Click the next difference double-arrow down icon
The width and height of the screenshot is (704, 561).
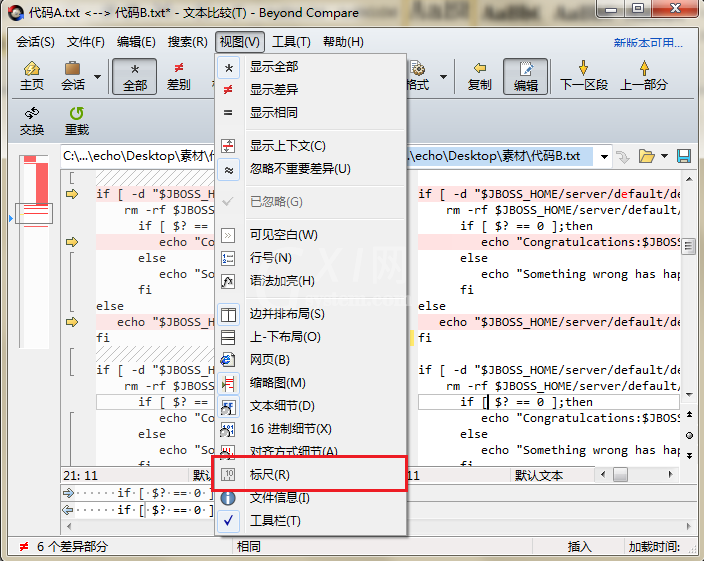[689, 456]
